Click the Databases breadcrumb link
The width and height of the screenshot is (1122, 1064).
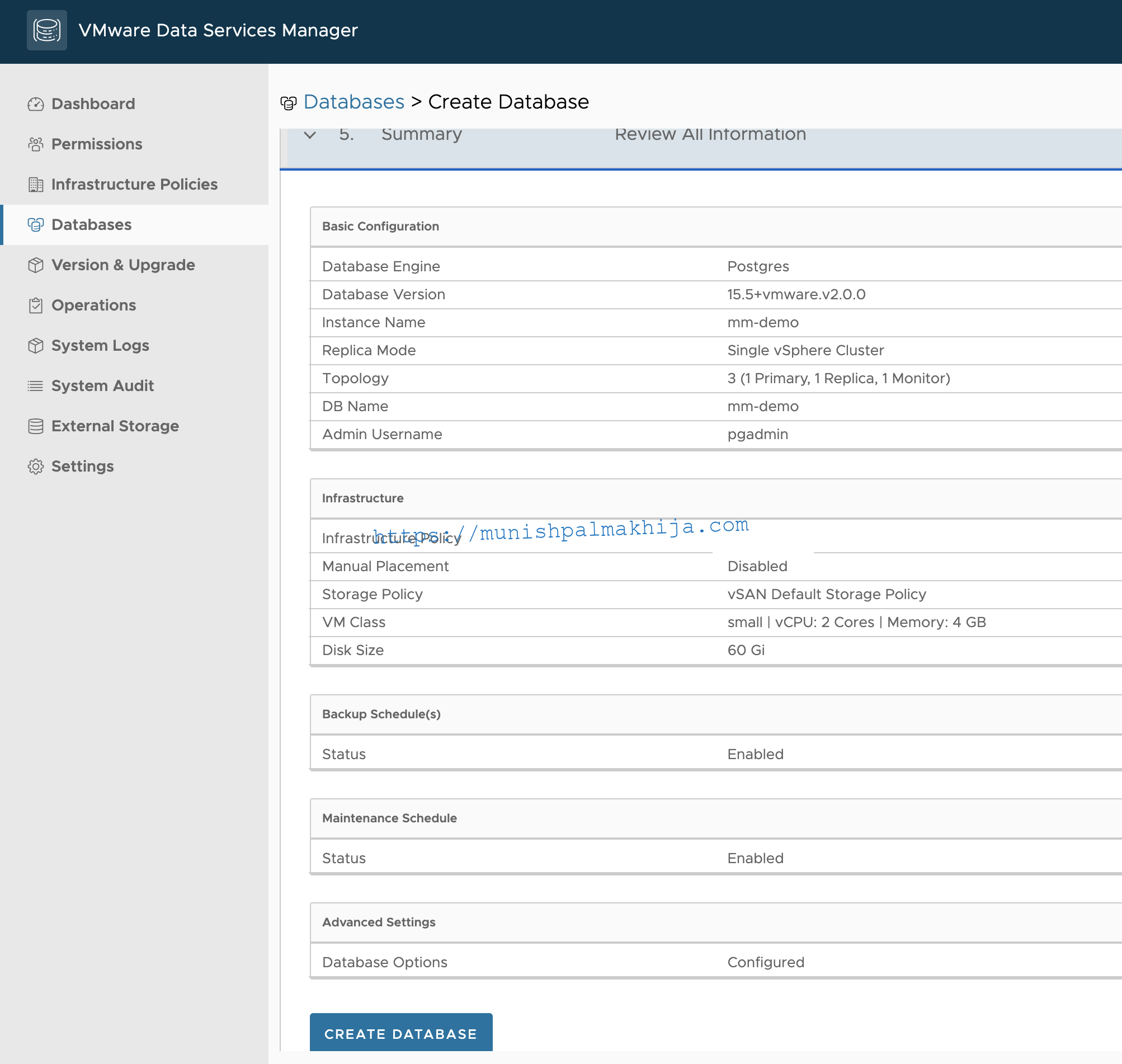(354, 102)
